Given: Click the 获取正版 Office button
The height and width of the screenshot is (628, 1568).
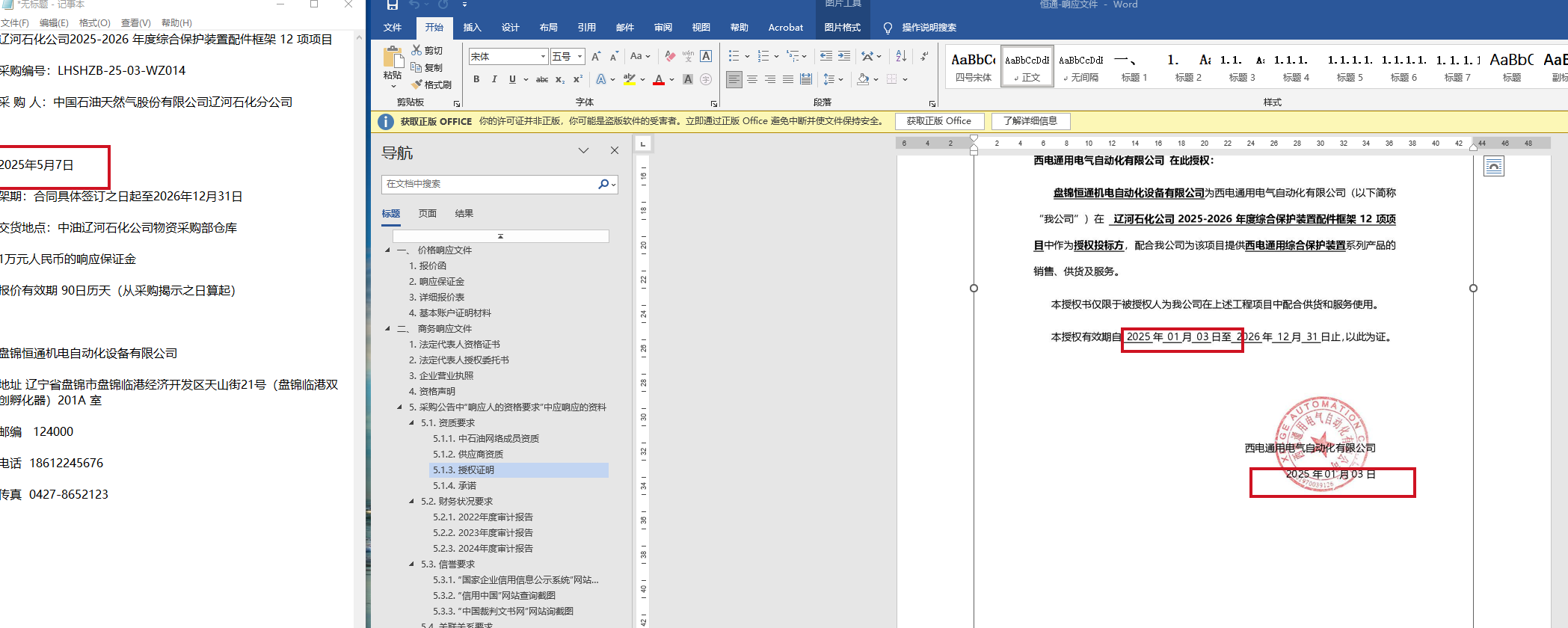Looking at the screenshot, I should 938,121.
